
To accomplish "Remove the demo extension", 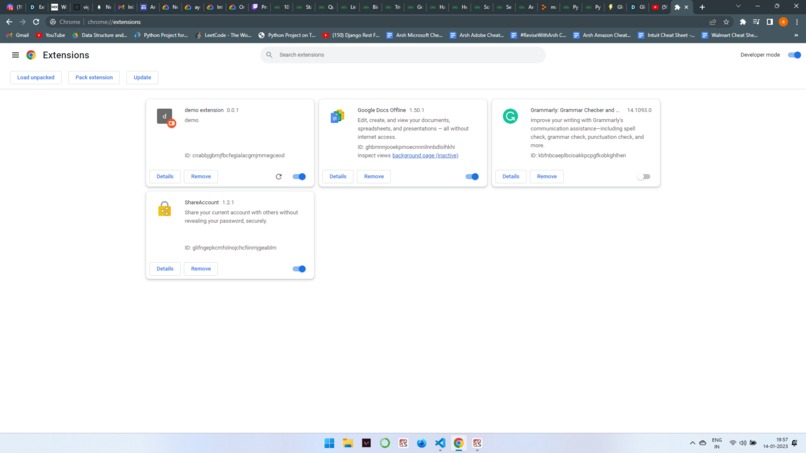I will click(x=201, y=176).
